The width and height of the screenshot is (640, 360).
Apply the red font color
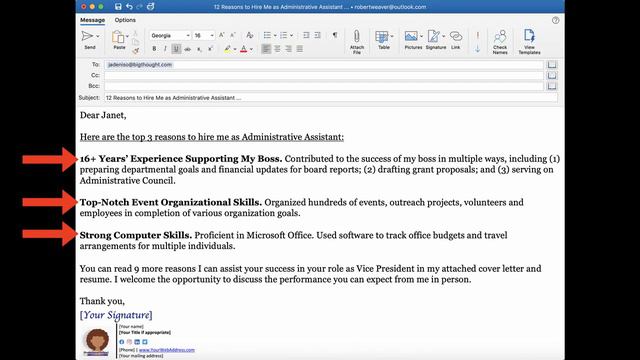point(244,49)
